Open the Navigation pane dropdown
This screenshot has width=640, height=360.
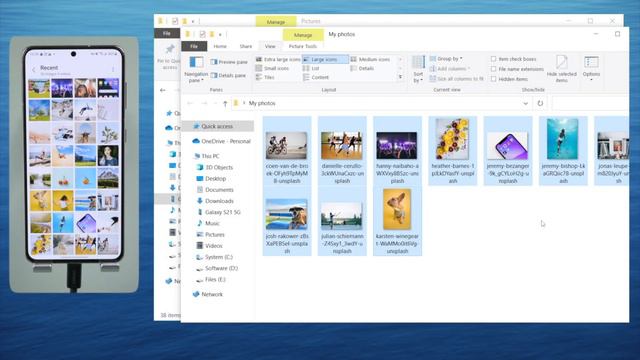tap(196, 69)
